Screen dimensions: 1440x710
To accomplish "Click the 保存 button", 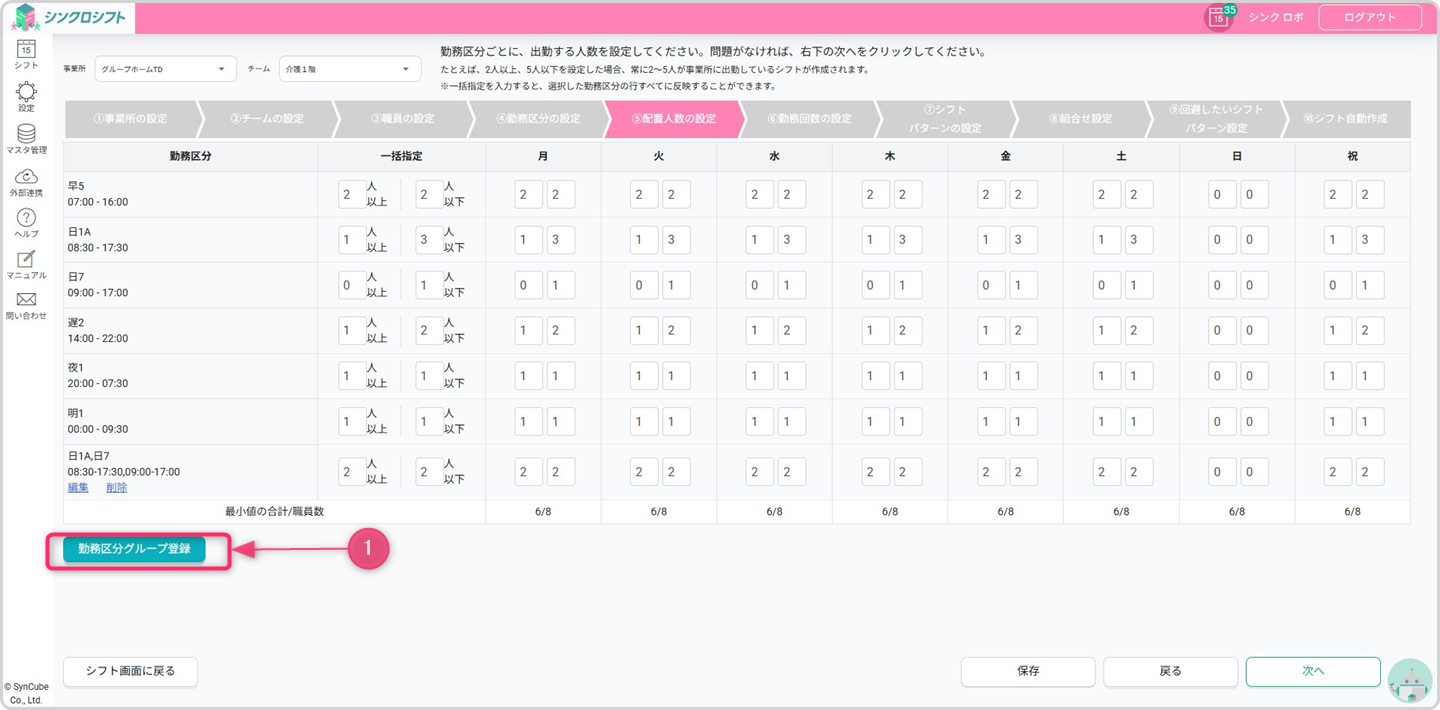I will pos(1028,671).
